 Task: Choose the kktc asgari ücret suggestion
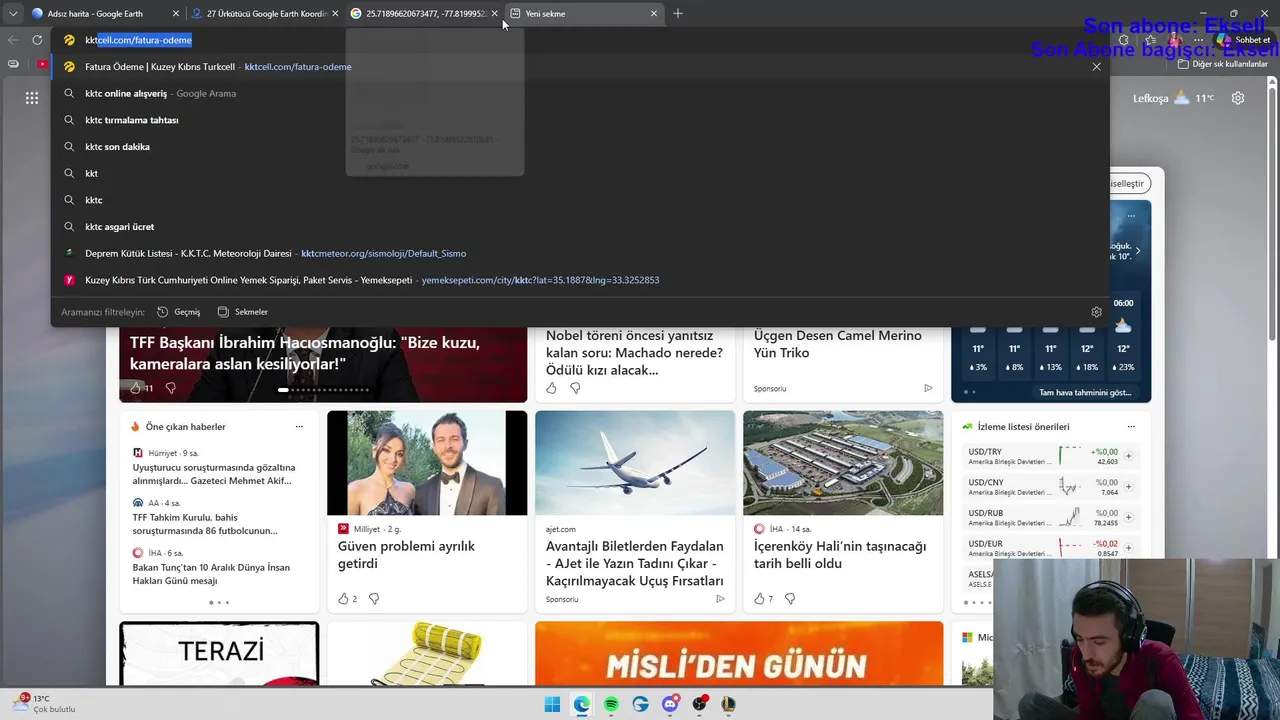coord(580,227)
